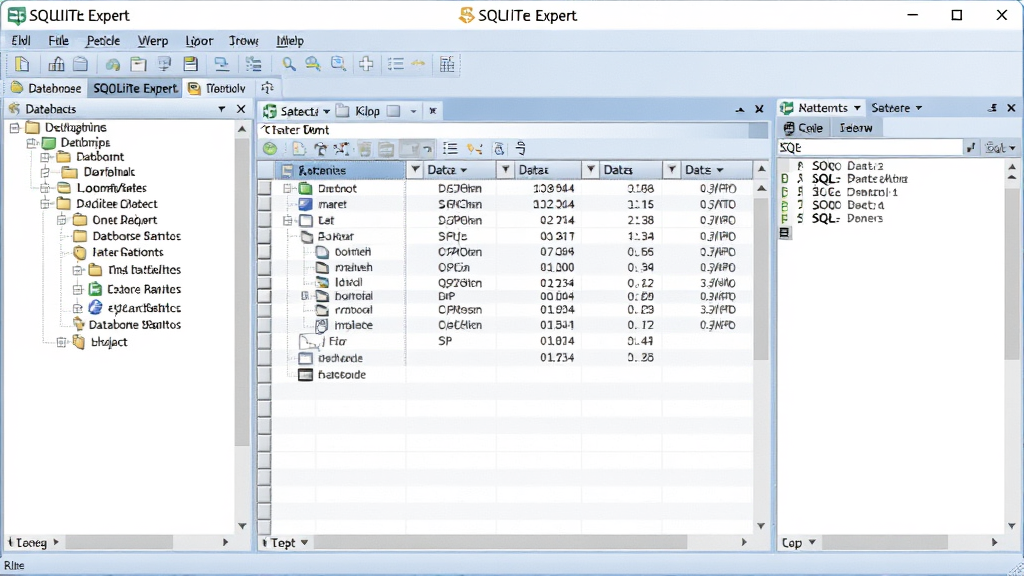
Task: Click the green refresh arrows toolbar icon
Action: (x=113, y=65)
